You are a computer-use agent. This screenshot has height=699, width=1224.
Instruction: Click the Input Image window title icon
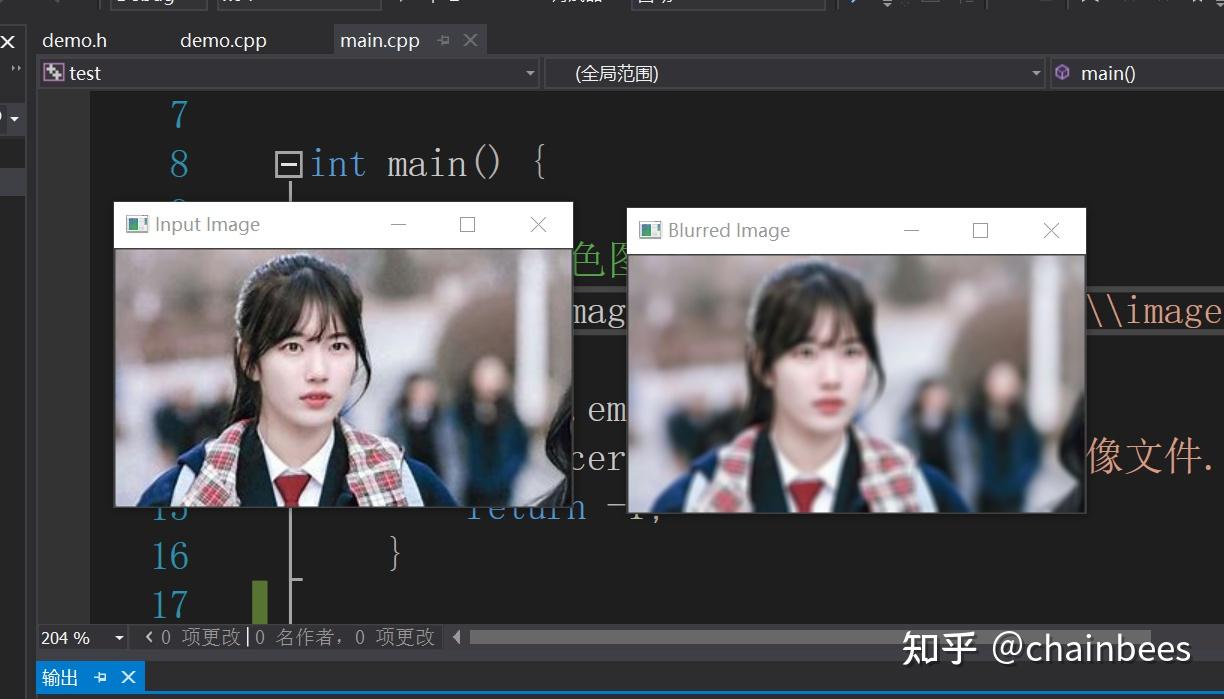pyautogui.click(x=137, y=224)
